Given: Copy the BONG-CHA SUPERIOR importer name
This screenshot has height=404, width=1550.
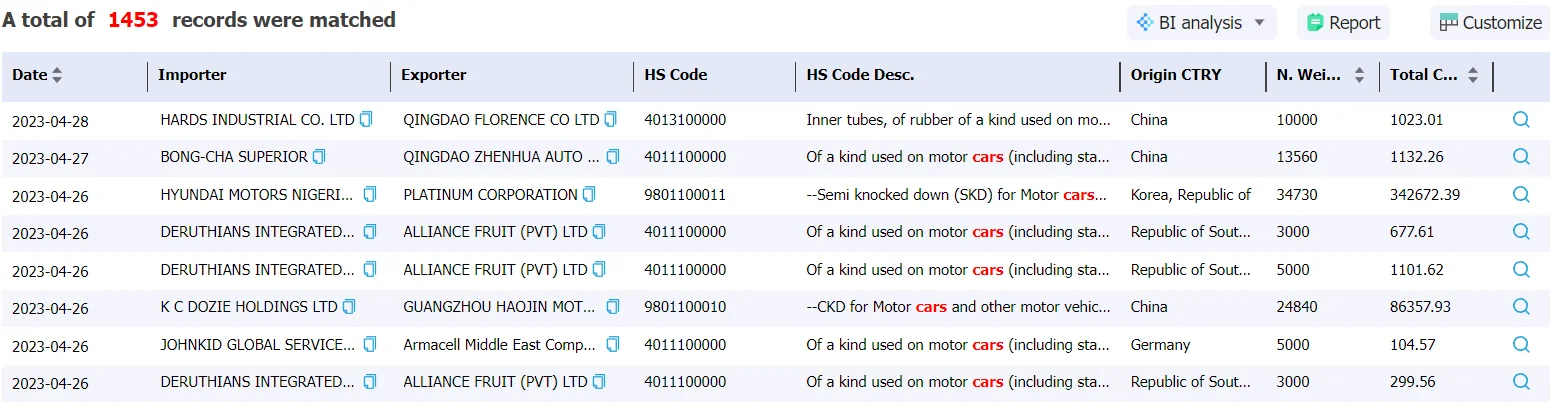Looking at the screenshot, I should tap(319, 157).
